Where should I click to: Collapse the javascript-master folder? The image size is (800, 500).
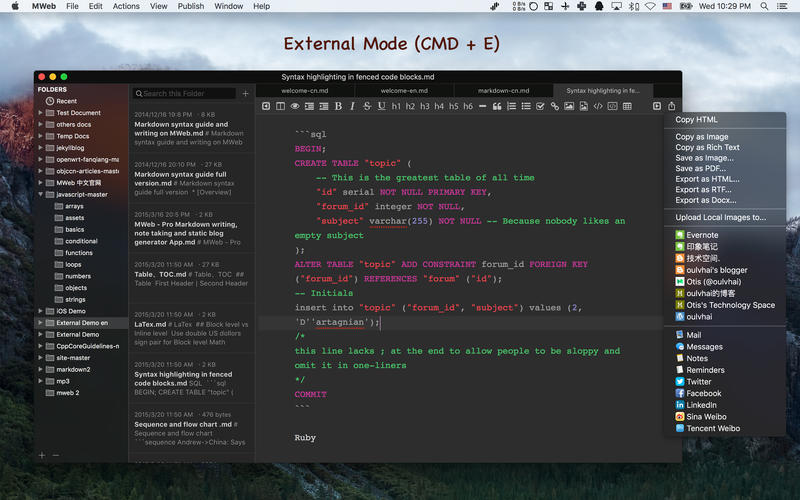(41, 195)
